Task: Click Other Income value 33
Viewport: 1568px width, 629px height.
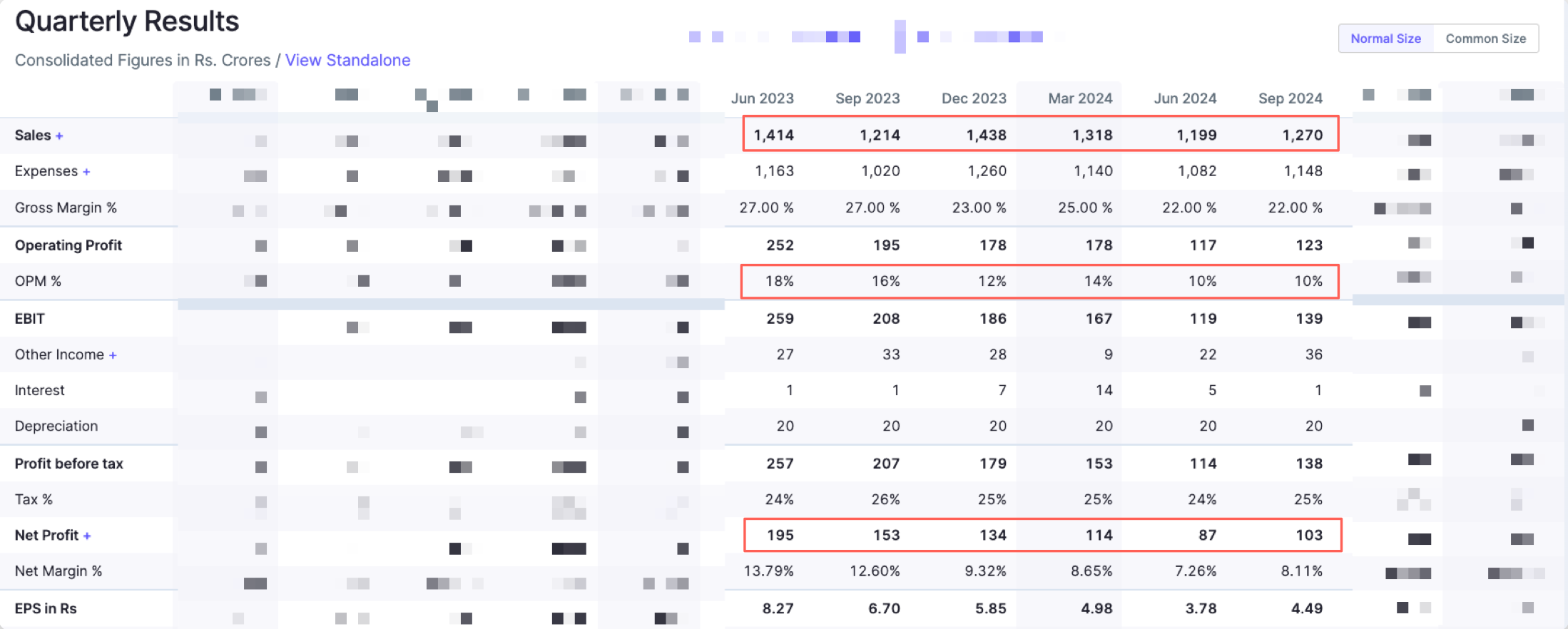Action: click(891, 354)
